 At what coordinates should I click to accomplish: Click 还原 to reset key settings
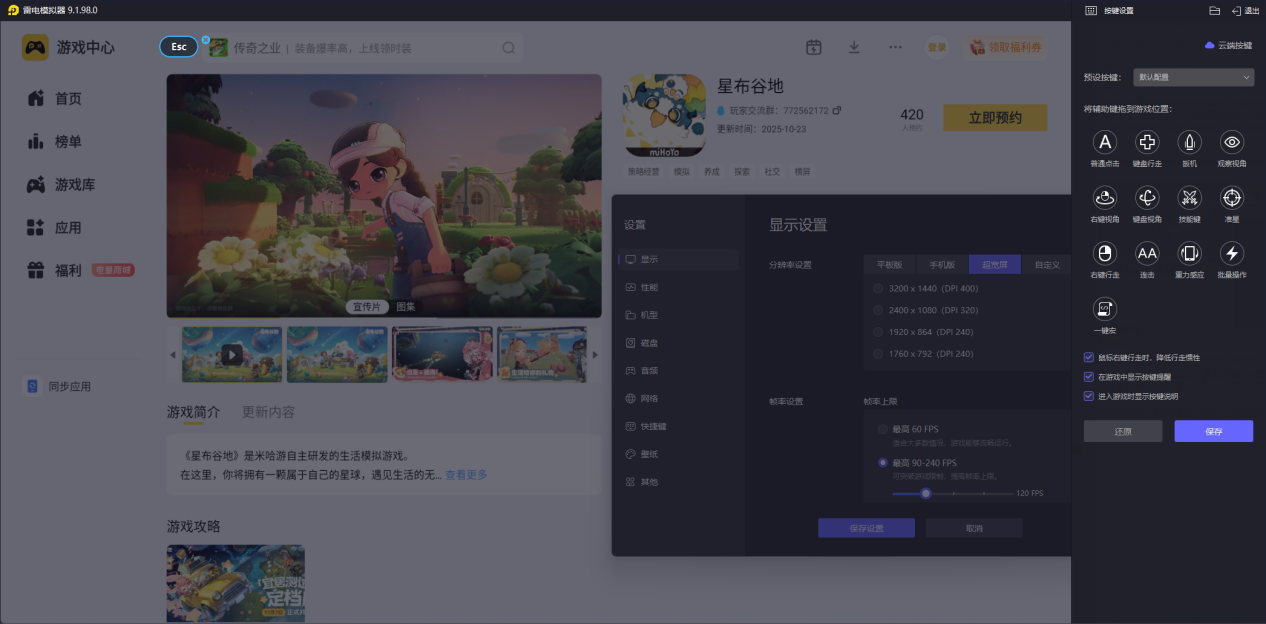[x=1123, y=431]
